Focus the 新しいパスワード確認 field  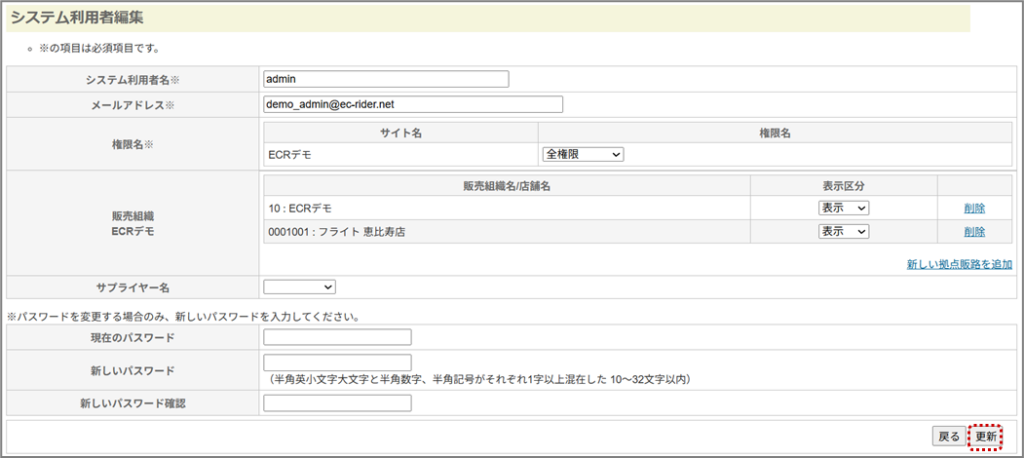click(337, 403)
